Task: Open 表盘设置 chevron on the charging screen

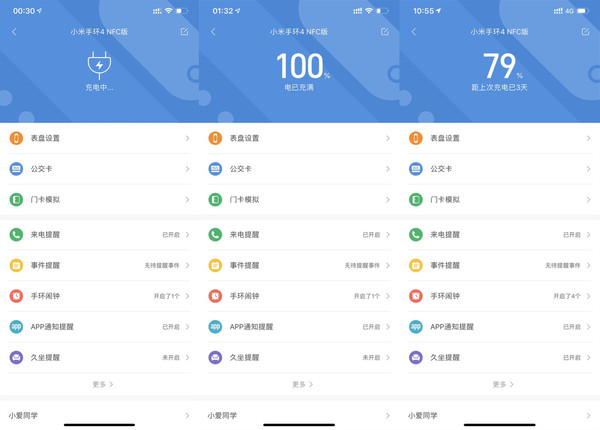Action: tap(188, 138)
